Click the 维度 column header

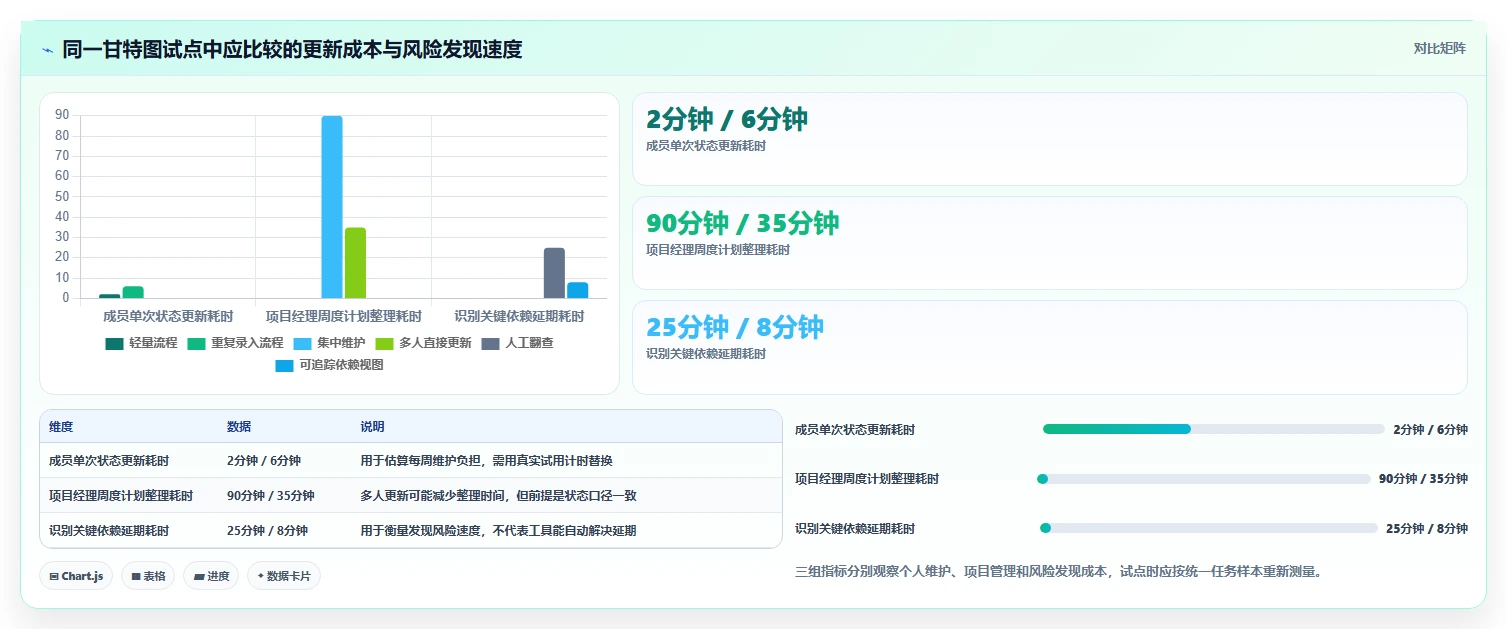(61, 427)
